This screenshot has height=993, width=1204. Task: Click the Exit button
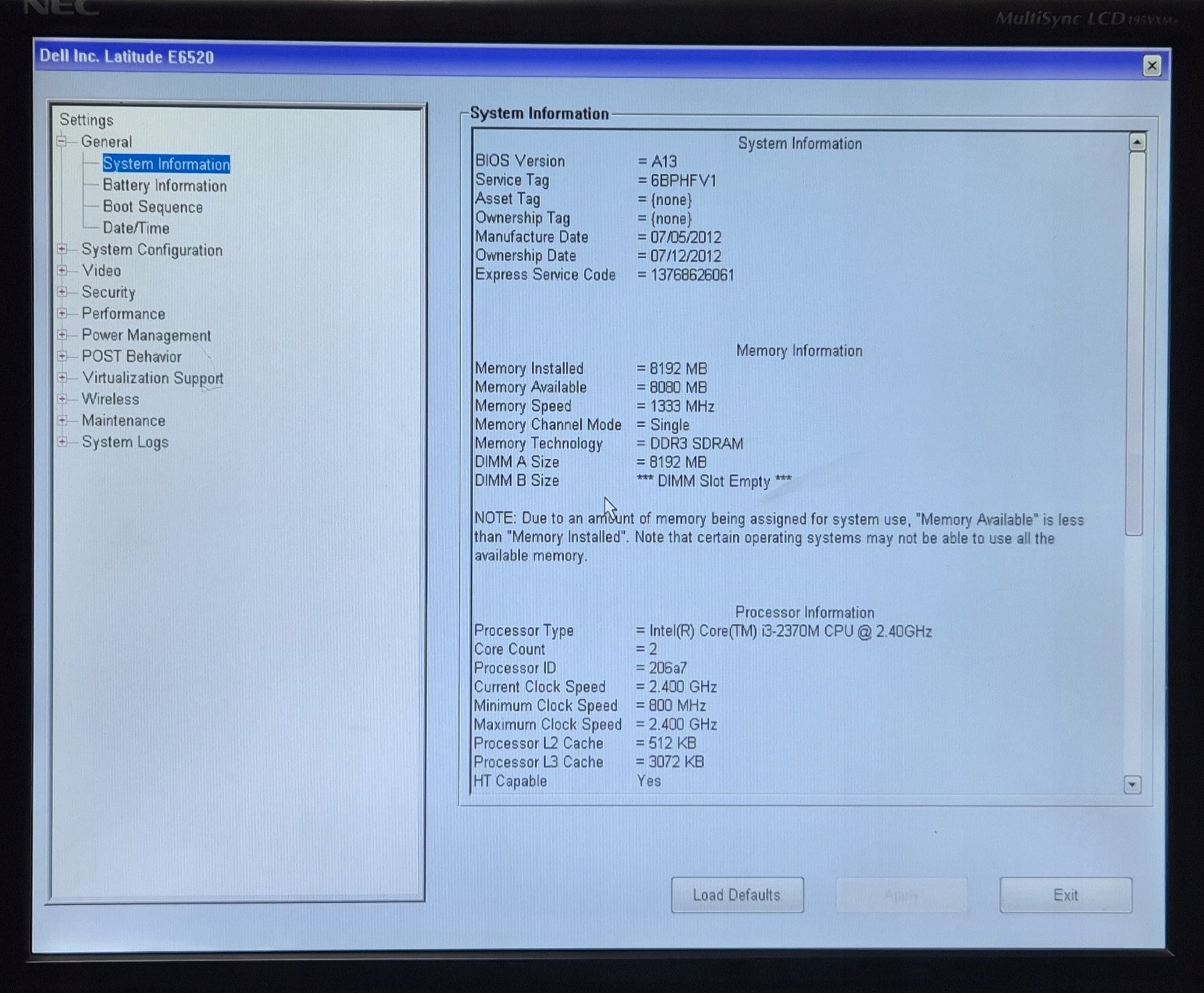click(x=1066, y=895)
